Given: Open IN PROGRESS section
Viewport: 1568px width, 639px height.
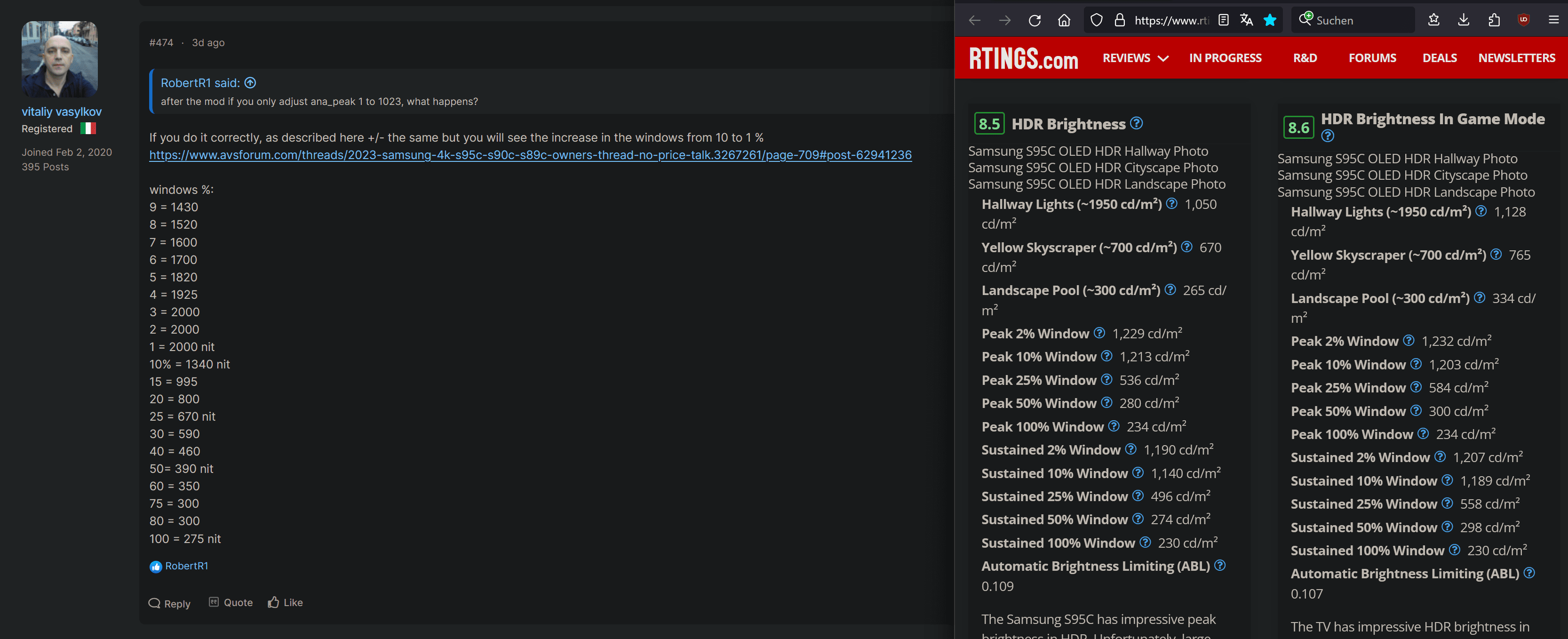Looking at the screenshot, I should click(1226, 58).
